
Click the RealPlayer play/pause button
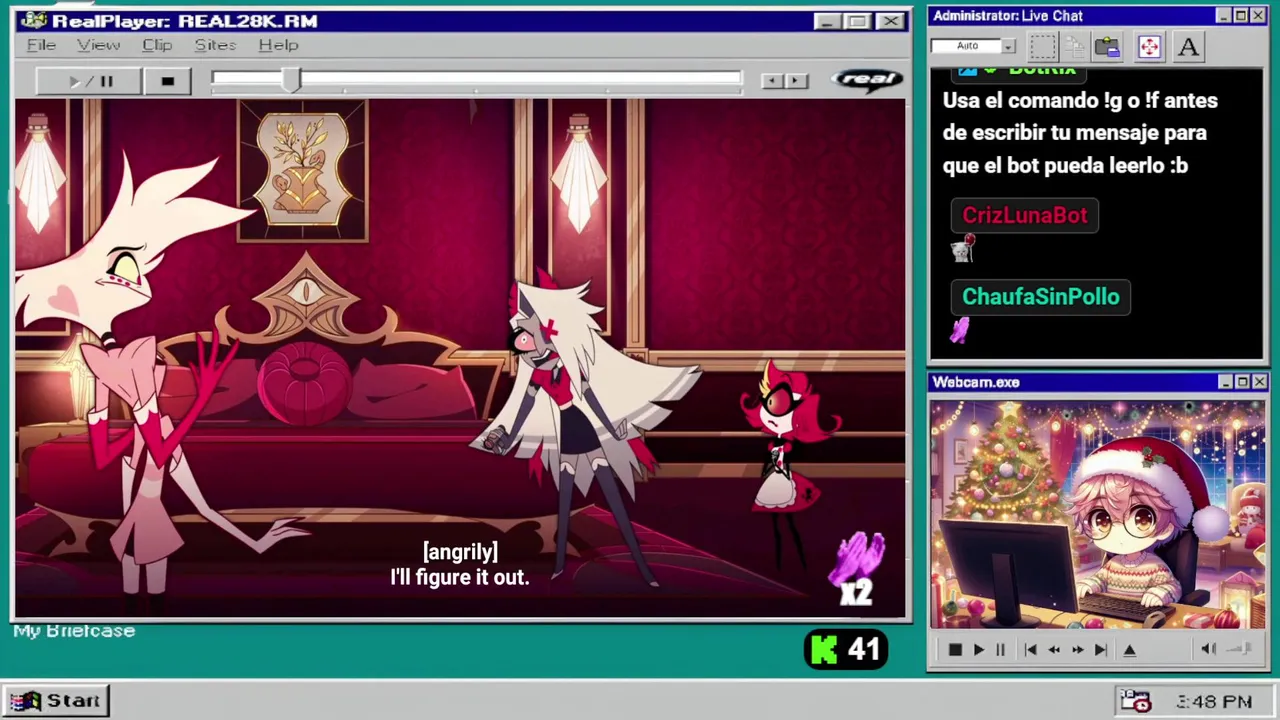89,81
